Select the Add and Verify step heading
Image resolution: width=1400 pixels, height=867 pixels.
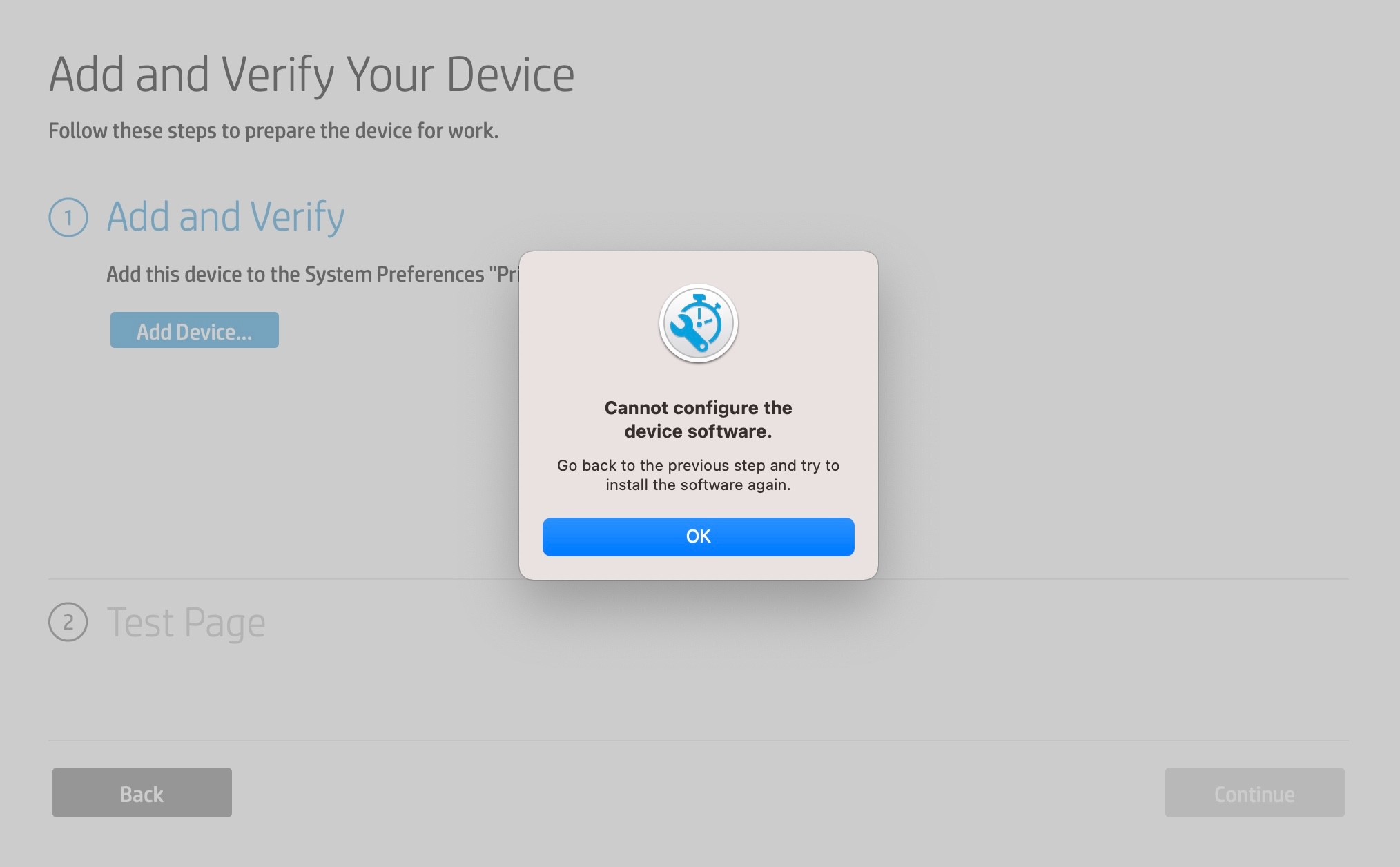click(225, 217)
